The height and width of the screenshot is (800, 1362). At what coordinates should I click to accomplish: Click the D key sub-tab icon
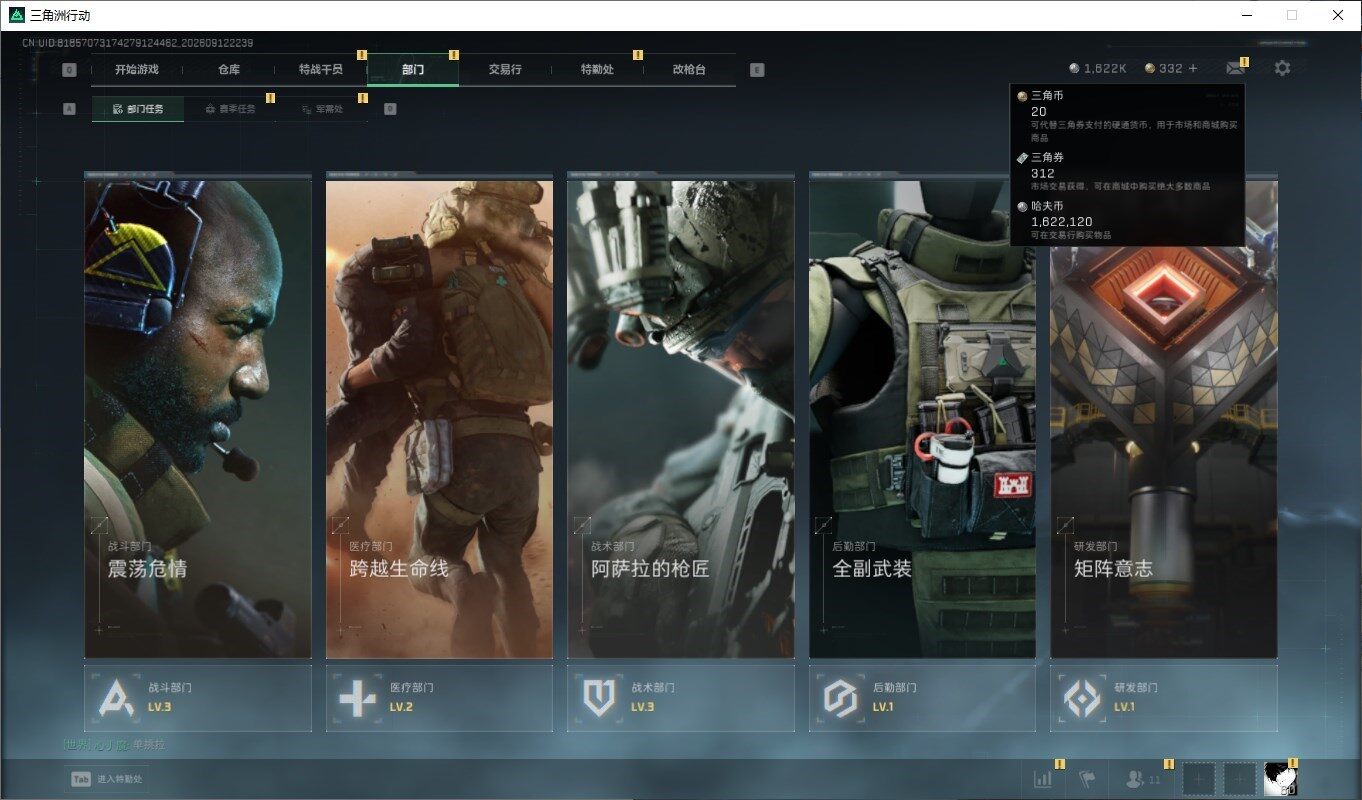(x=390, y=109)
